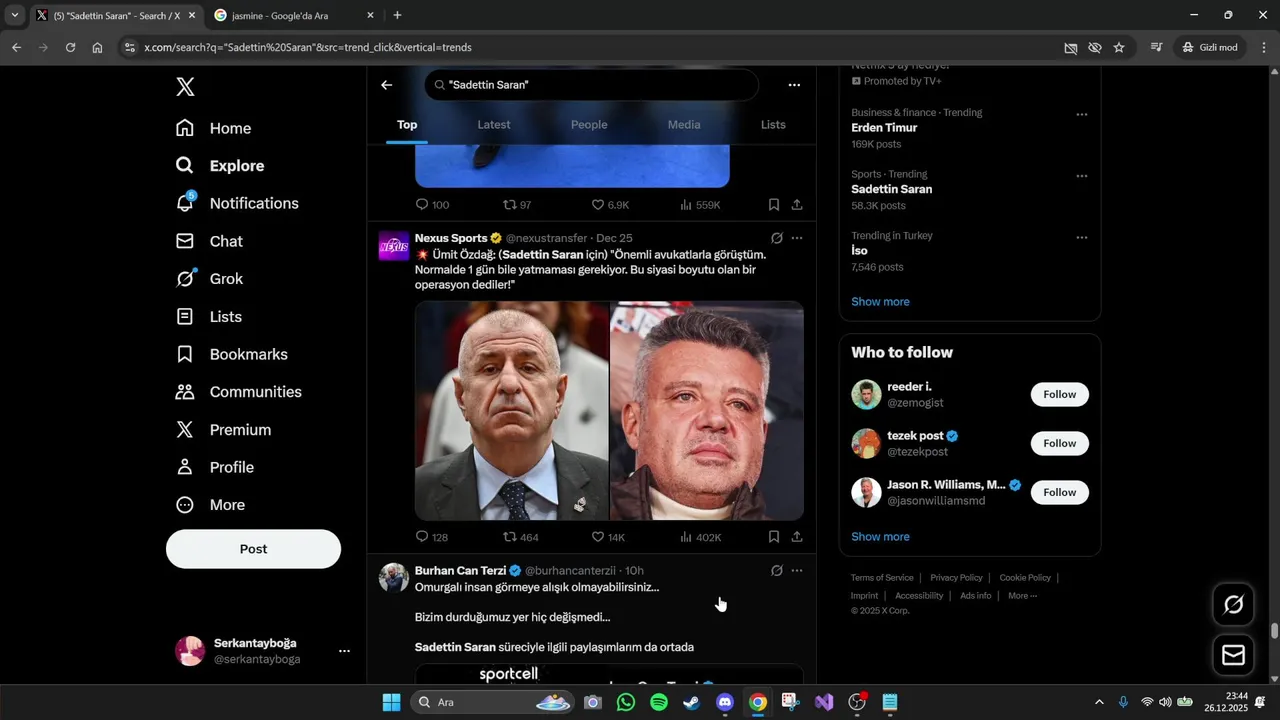Open Ümit Özdağ photo in post

click(x=512, y=411)
